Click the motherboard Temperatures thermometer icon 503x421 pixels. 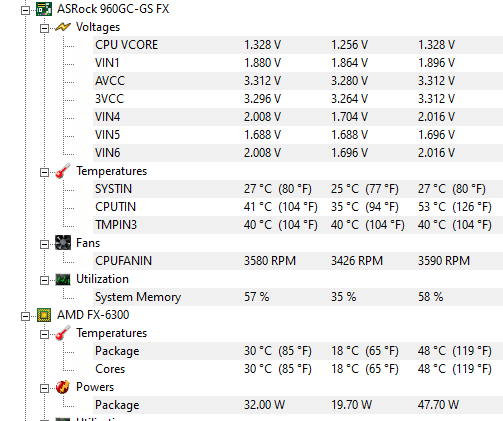[x=63, y=171]
